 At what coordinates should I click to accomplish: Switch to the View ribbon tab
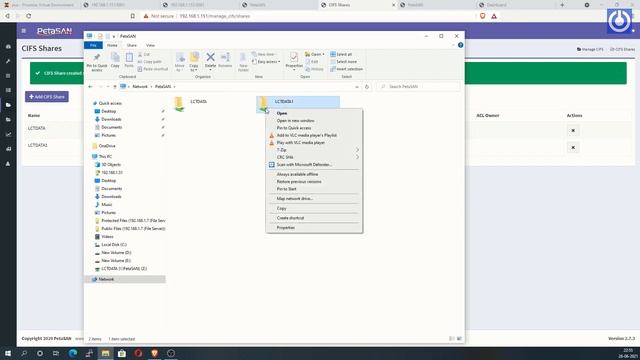(150, 45)
